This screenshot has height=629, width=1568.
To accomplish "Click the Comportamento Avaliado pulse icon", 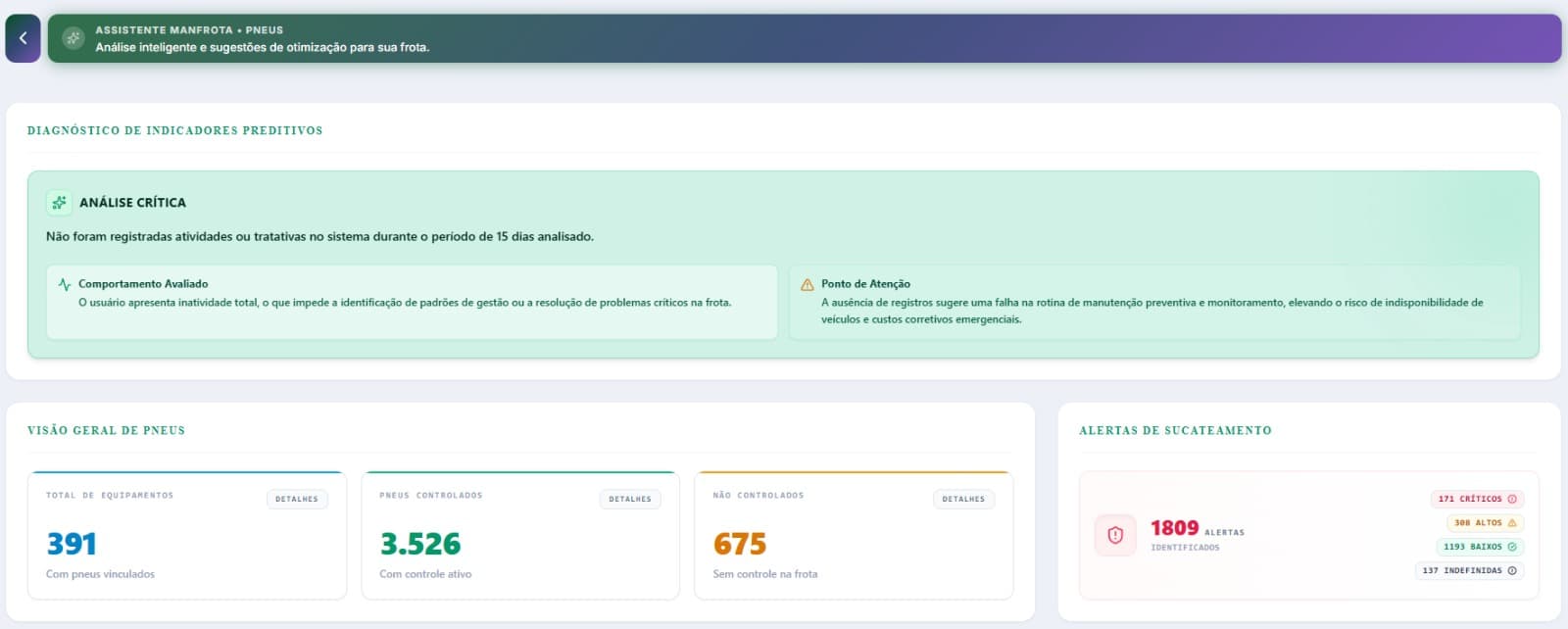I will (x=65, y=284).
